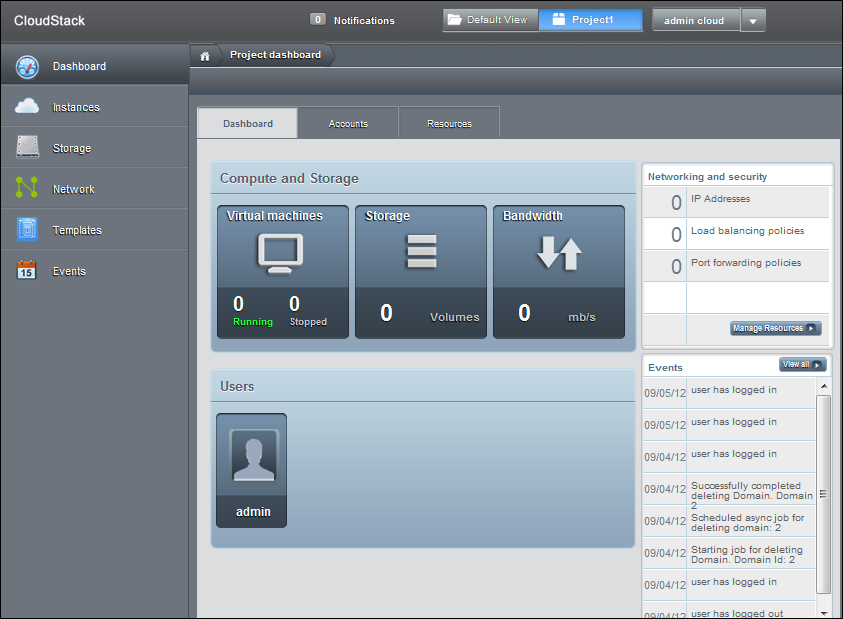843x619 pixels.
Task: Click View all in Events panel
Action: coord(802,365)
